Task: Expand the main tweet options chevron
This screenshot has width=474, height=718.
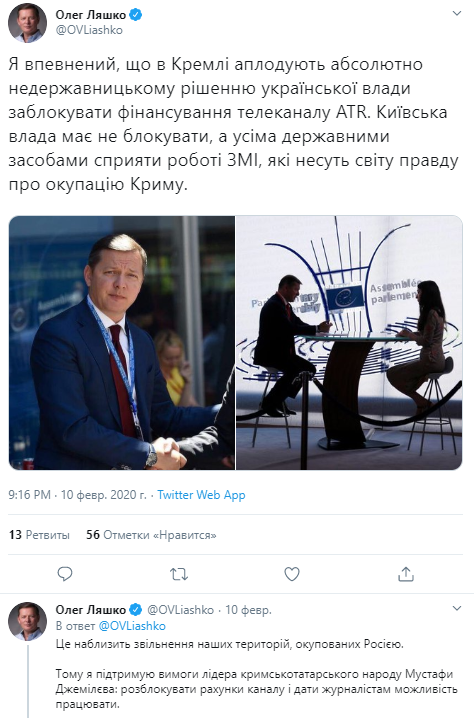Action: (457, 13)
